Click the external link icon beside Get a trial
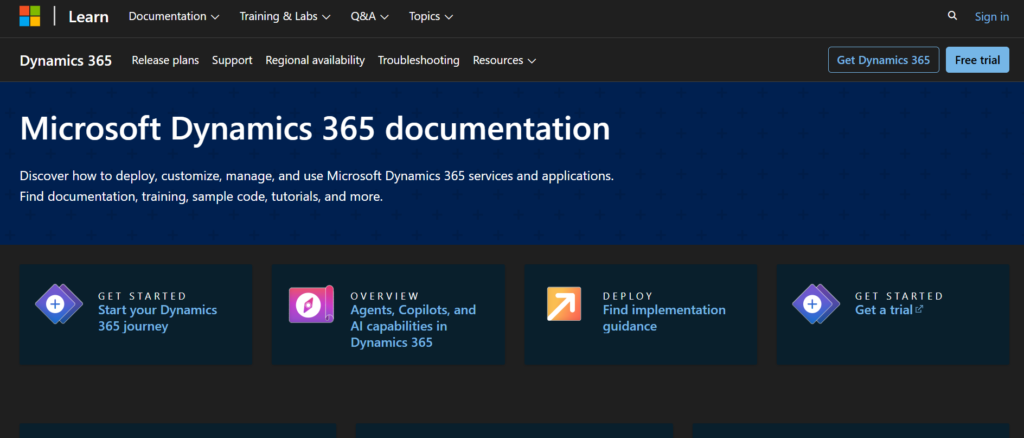This screenshot has height=438, width=1024. point(919,310)
